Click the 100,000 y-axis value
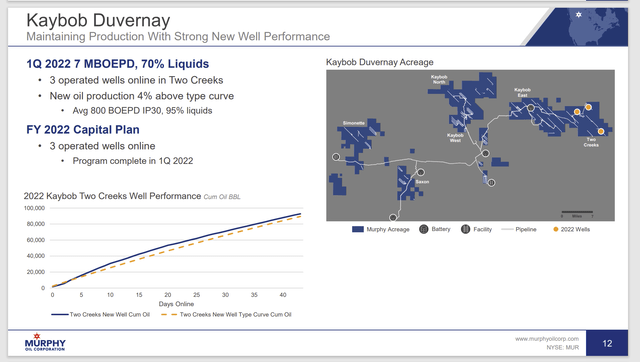This screenshot has height=362, width=640. [34, 208]
